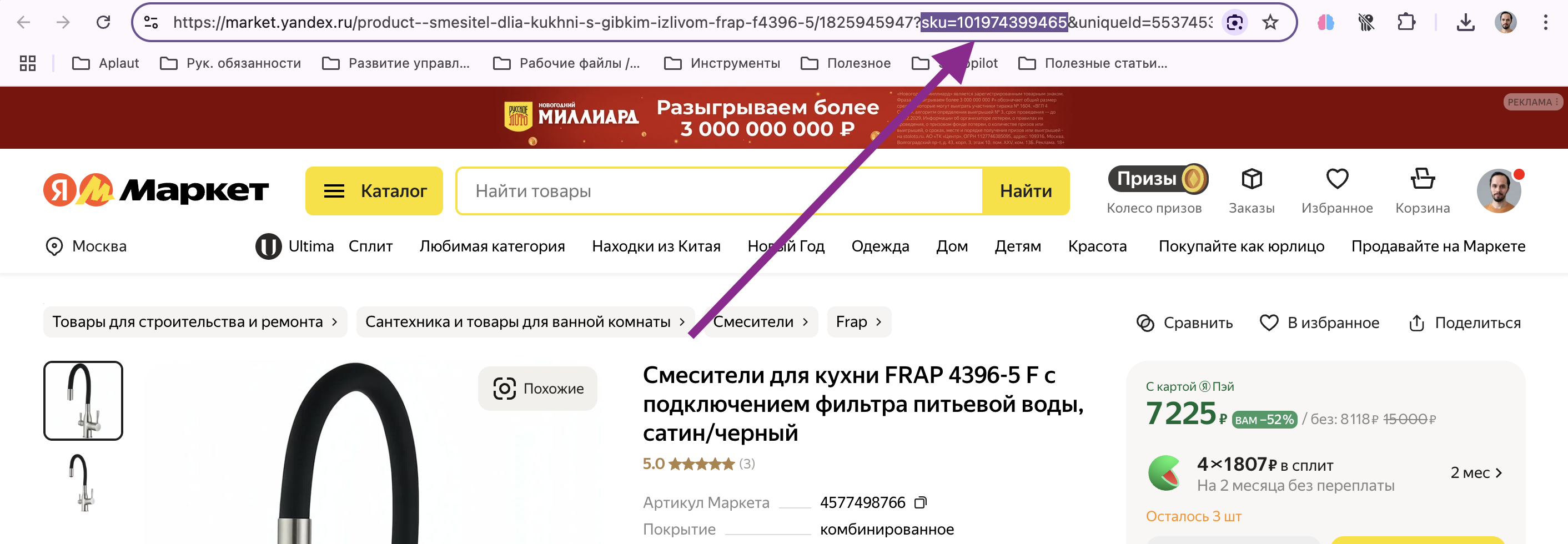This screenshot has height=544, width=1568.
Task: Open the РЕКЛАМА ad options label
Action: (x=1532, y=102)
